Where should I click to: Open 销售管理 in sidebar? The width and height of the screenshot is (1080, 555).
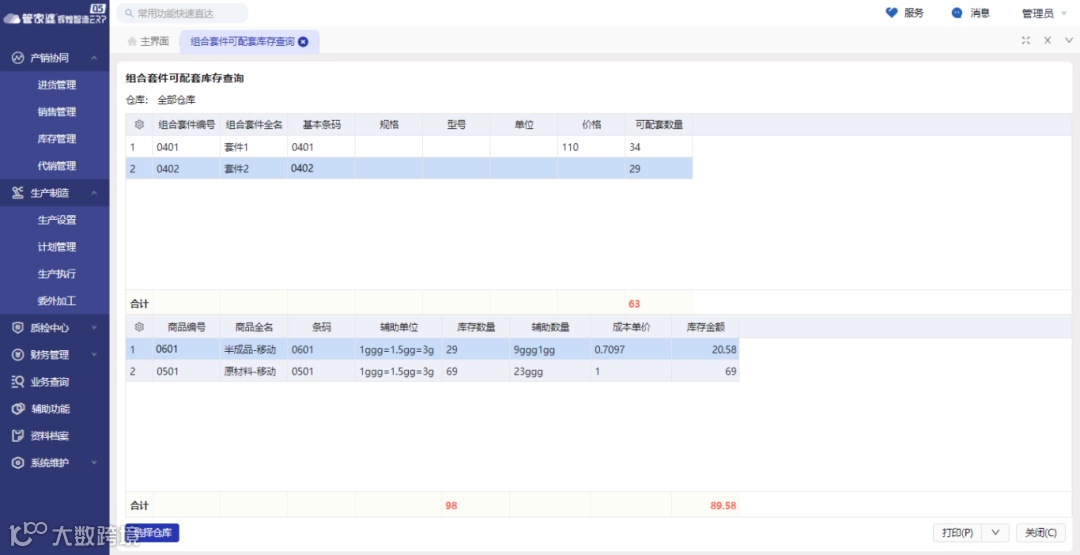[x=56, y=112]
